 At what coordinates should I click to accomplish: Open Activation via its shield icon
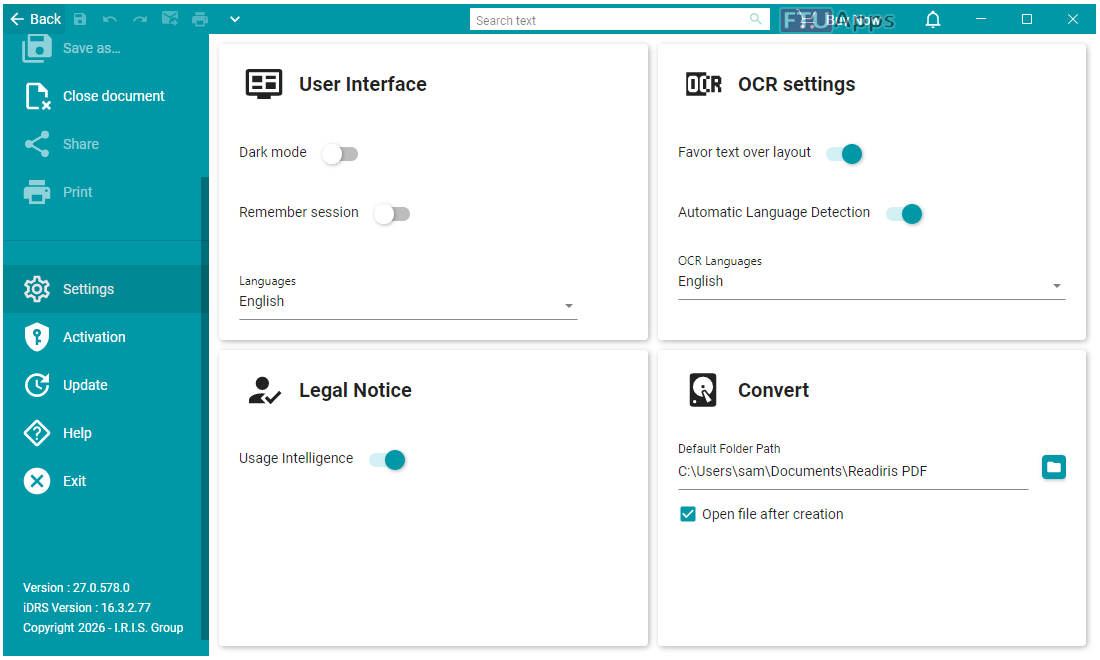pos(36,337)
